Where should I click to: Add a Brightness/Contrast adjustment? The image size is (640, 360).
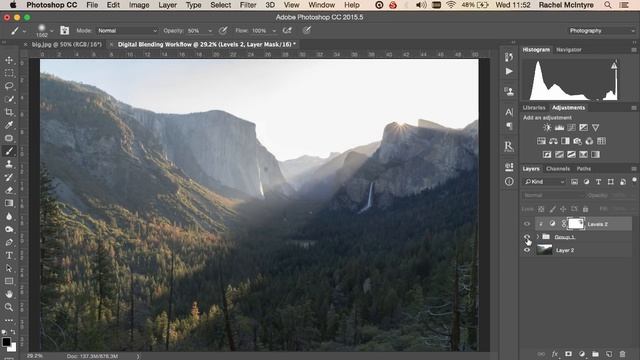tap(547, 128)
